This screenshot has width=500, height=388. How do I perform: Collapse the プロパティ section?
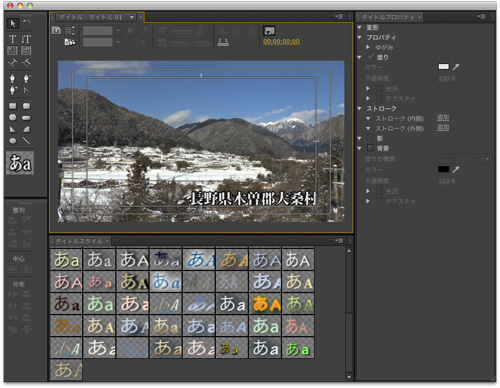point(360,37)
